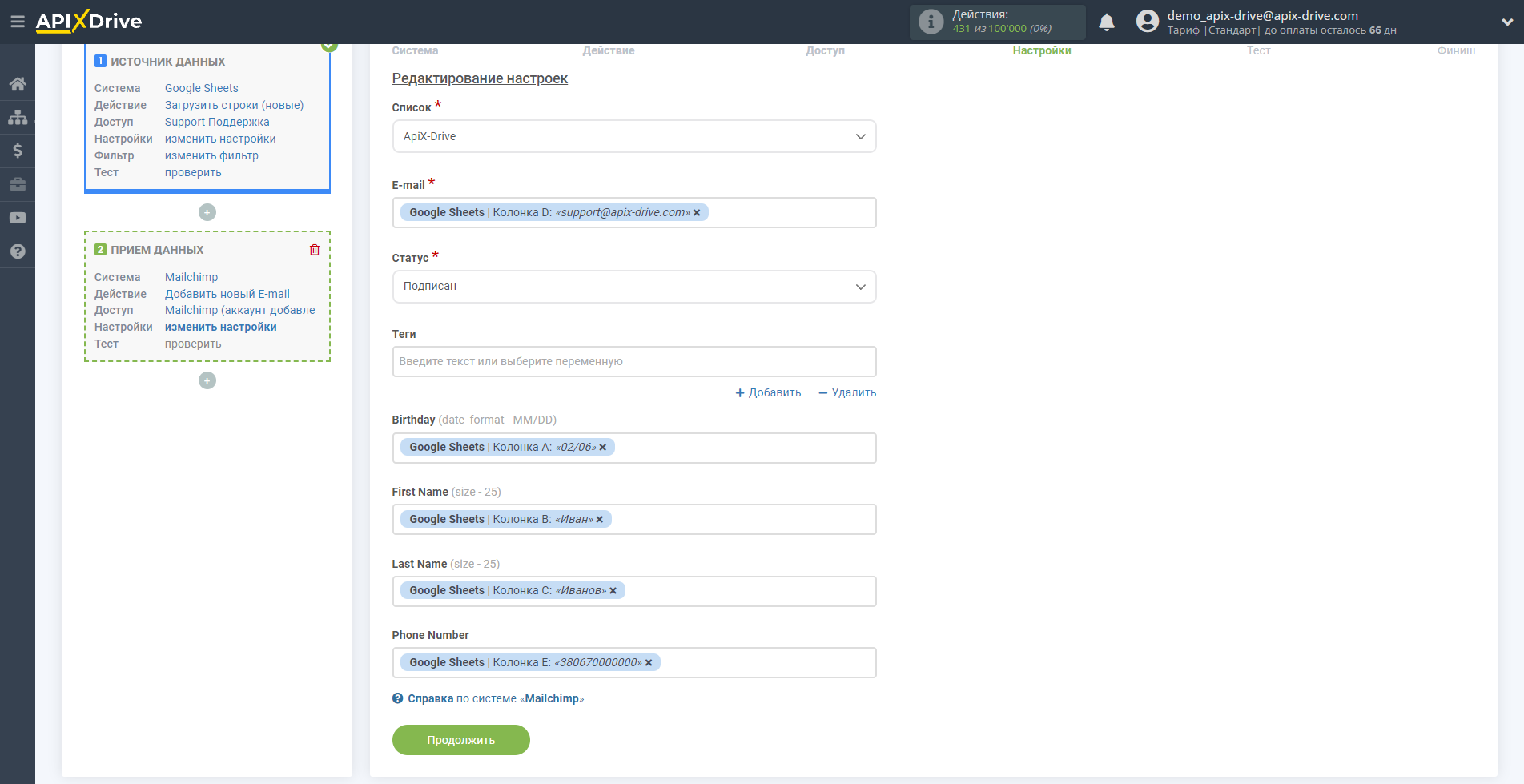
Task: Click Mailchimp (аккаунт добавле access link
Action: pyautogui.click(x=240, y=310)
